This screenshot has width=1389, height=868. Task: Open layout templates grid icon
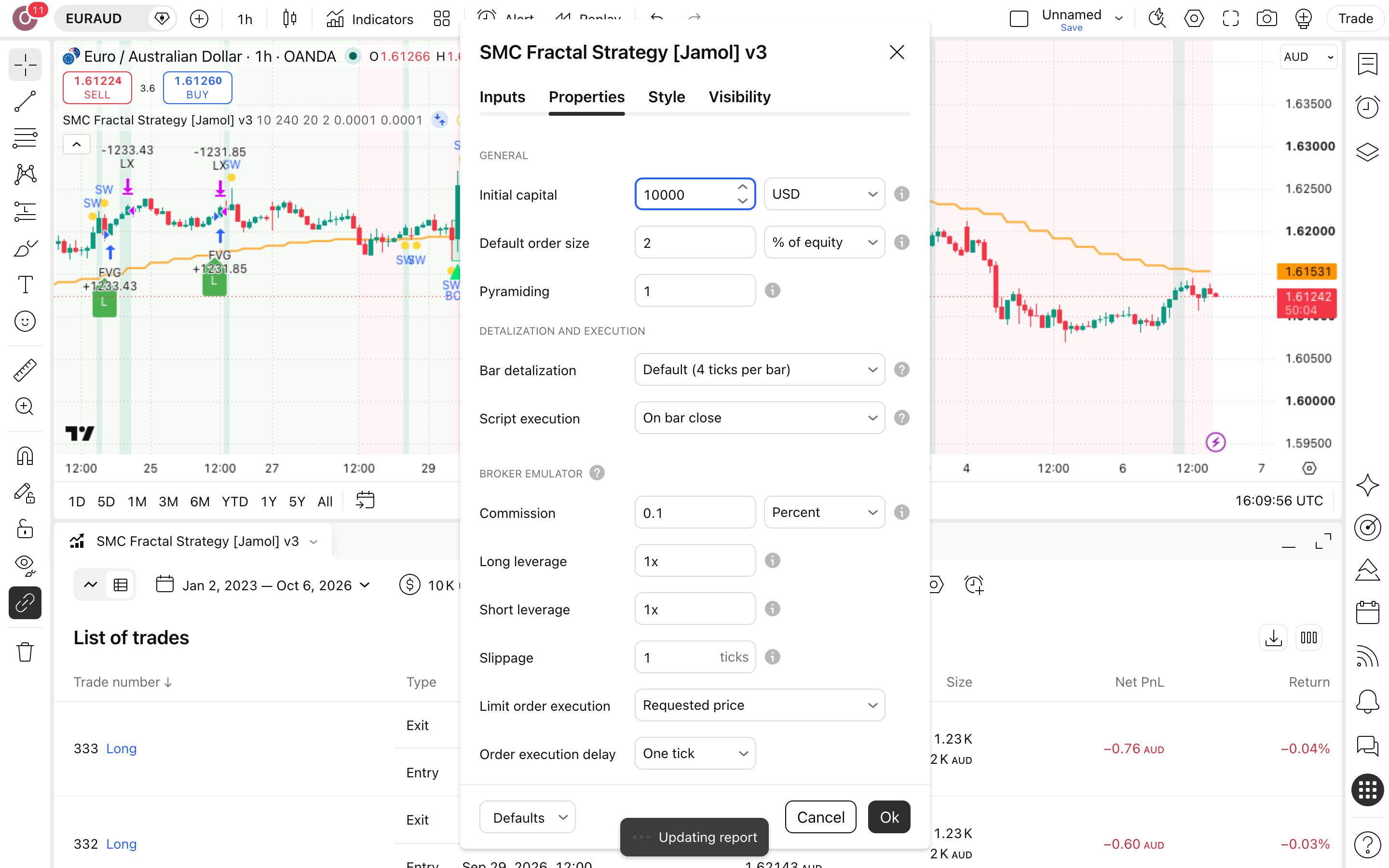[441, 18]
